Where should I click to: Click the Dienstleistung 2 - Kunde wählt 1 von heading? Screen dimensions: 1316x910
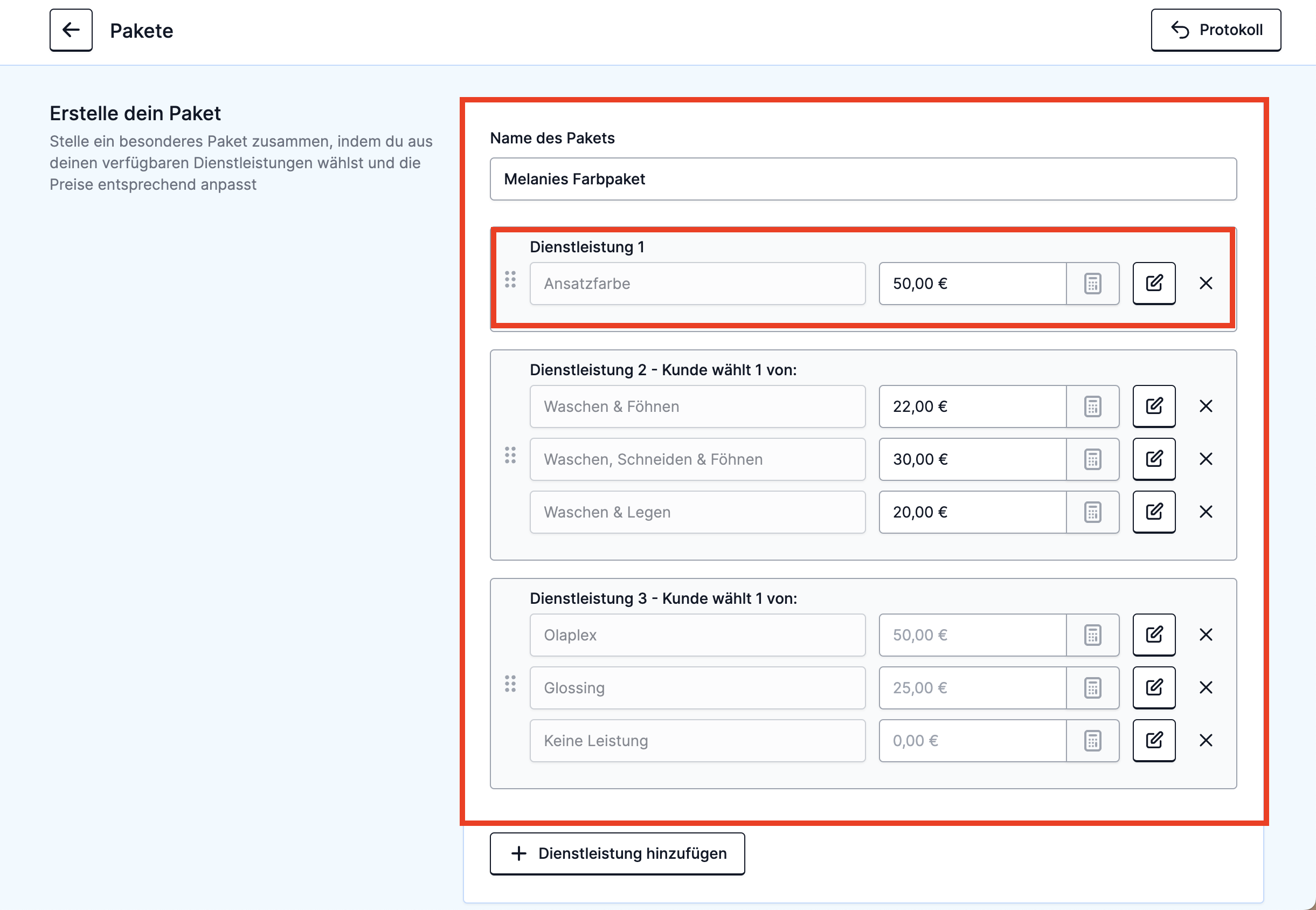coord(663,370)
